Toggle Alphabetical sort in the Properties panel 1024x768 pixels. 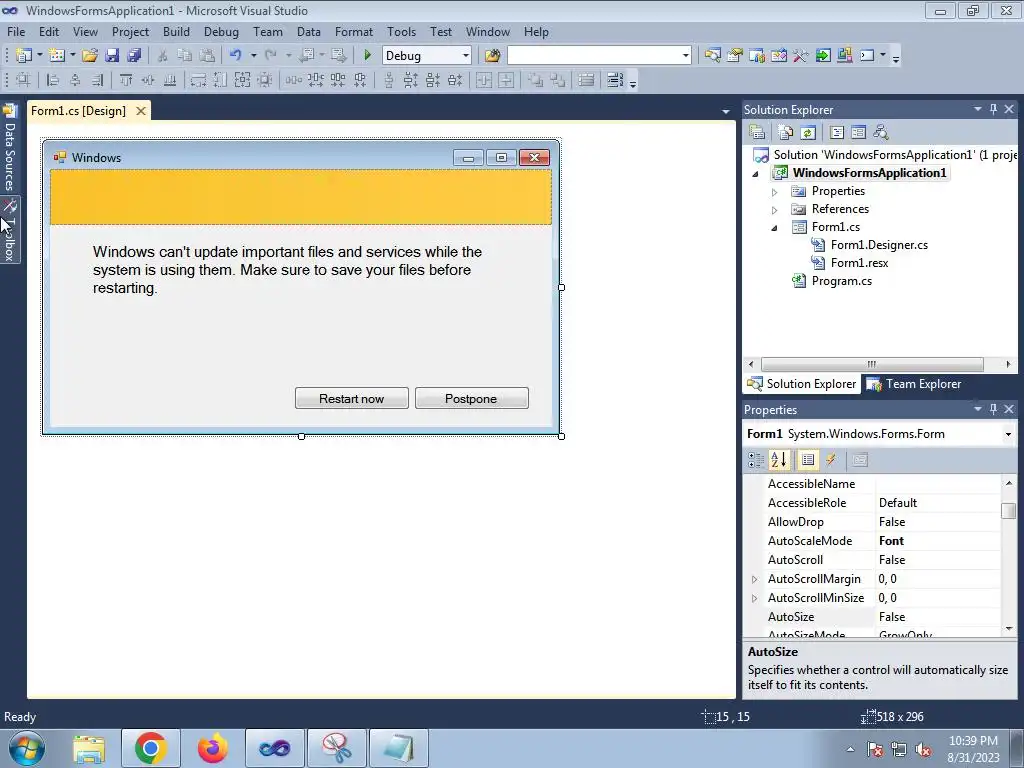click(x=779, y=460)
